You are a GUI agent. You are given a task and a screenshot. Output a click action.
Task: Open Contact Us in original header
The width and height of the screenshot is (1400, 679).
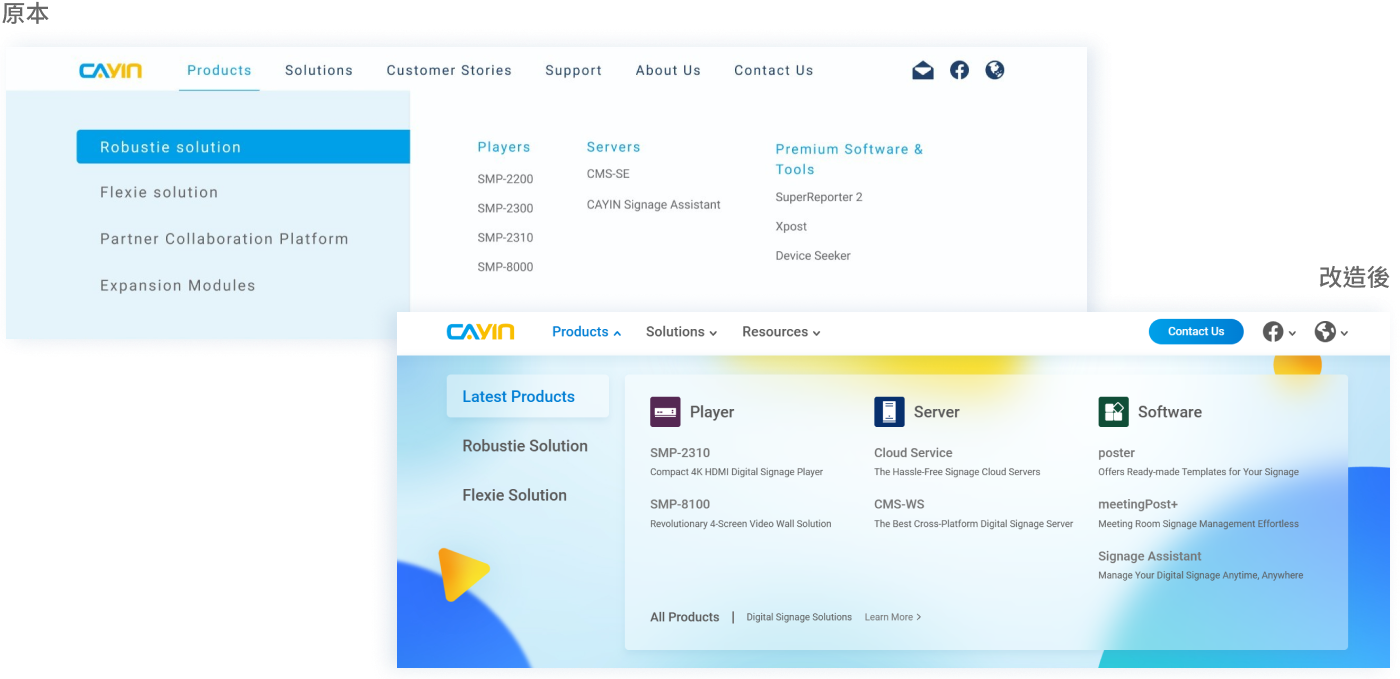(x=774, y=70)
